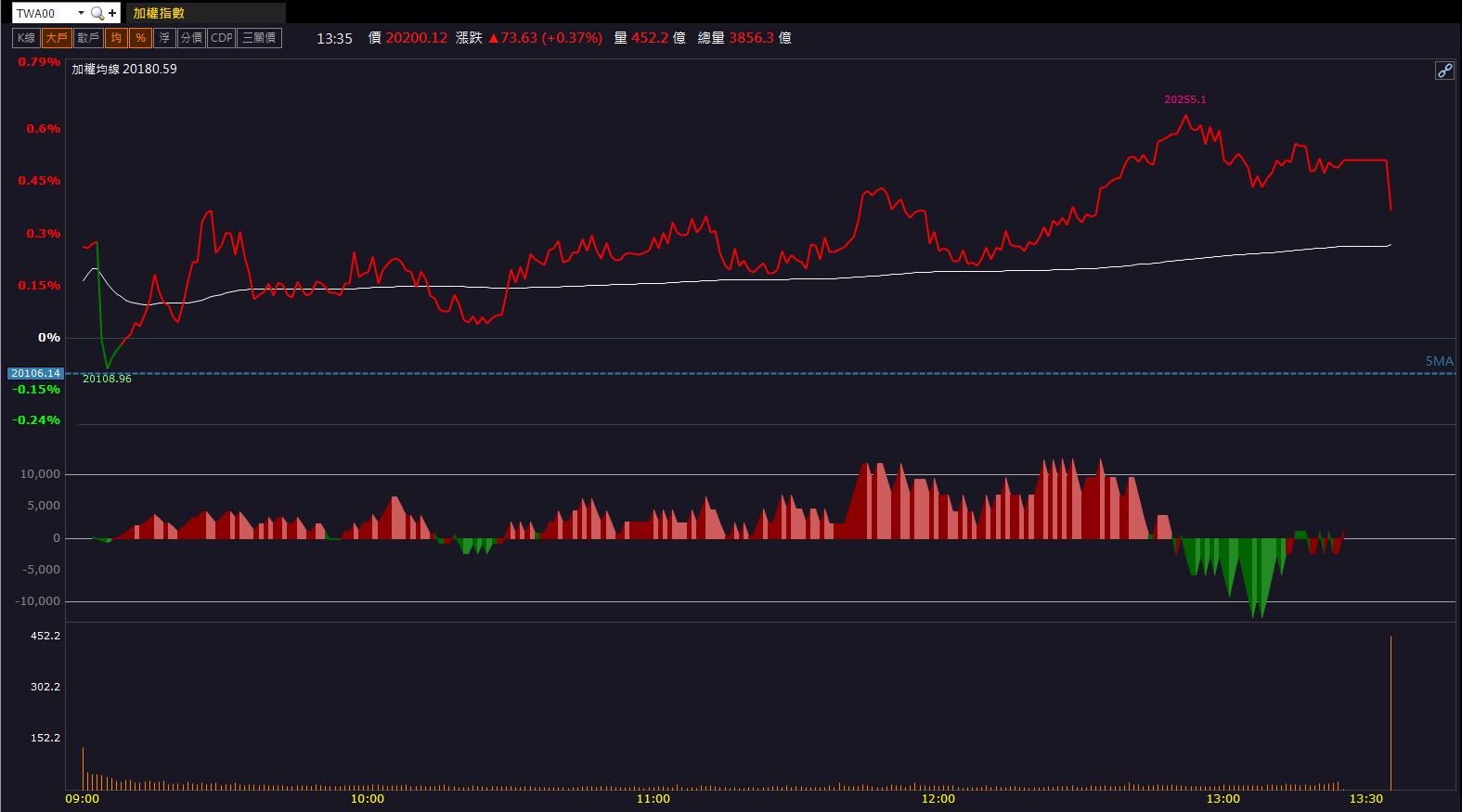The image size is (1462, 812).
Task: Select the 分價 price distribution button
Action: click(191, 38)
